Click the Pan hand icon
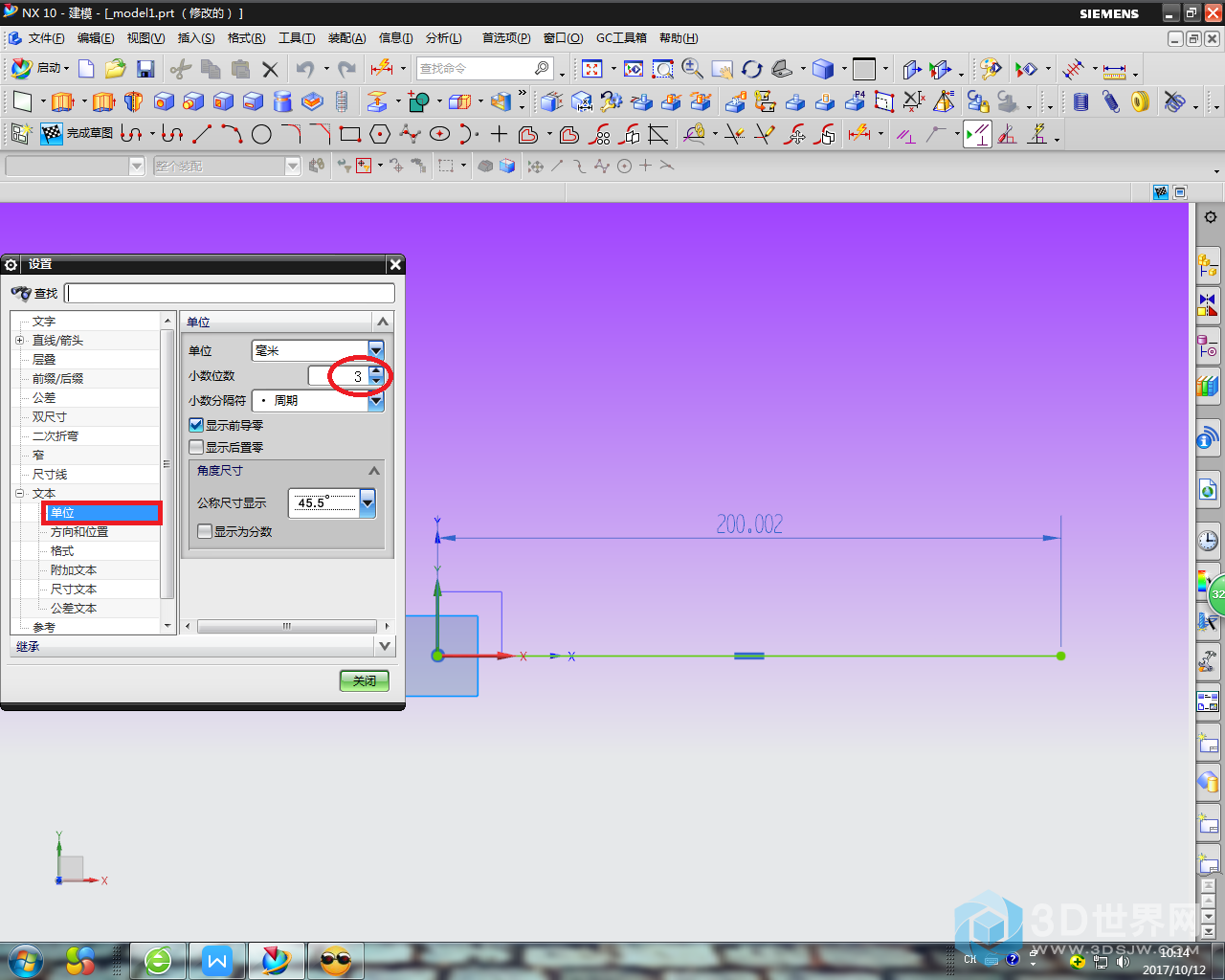The image size is (1225, 980). coord(723,69)
